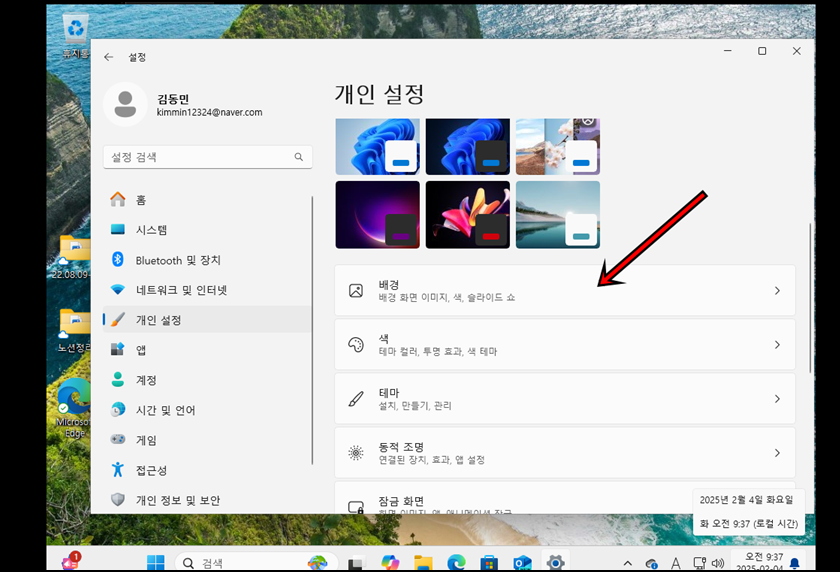The width and height of the screenshot is (840, 572).
Task: Expand the 테마 row chevron
Action: tap(777, 398)
